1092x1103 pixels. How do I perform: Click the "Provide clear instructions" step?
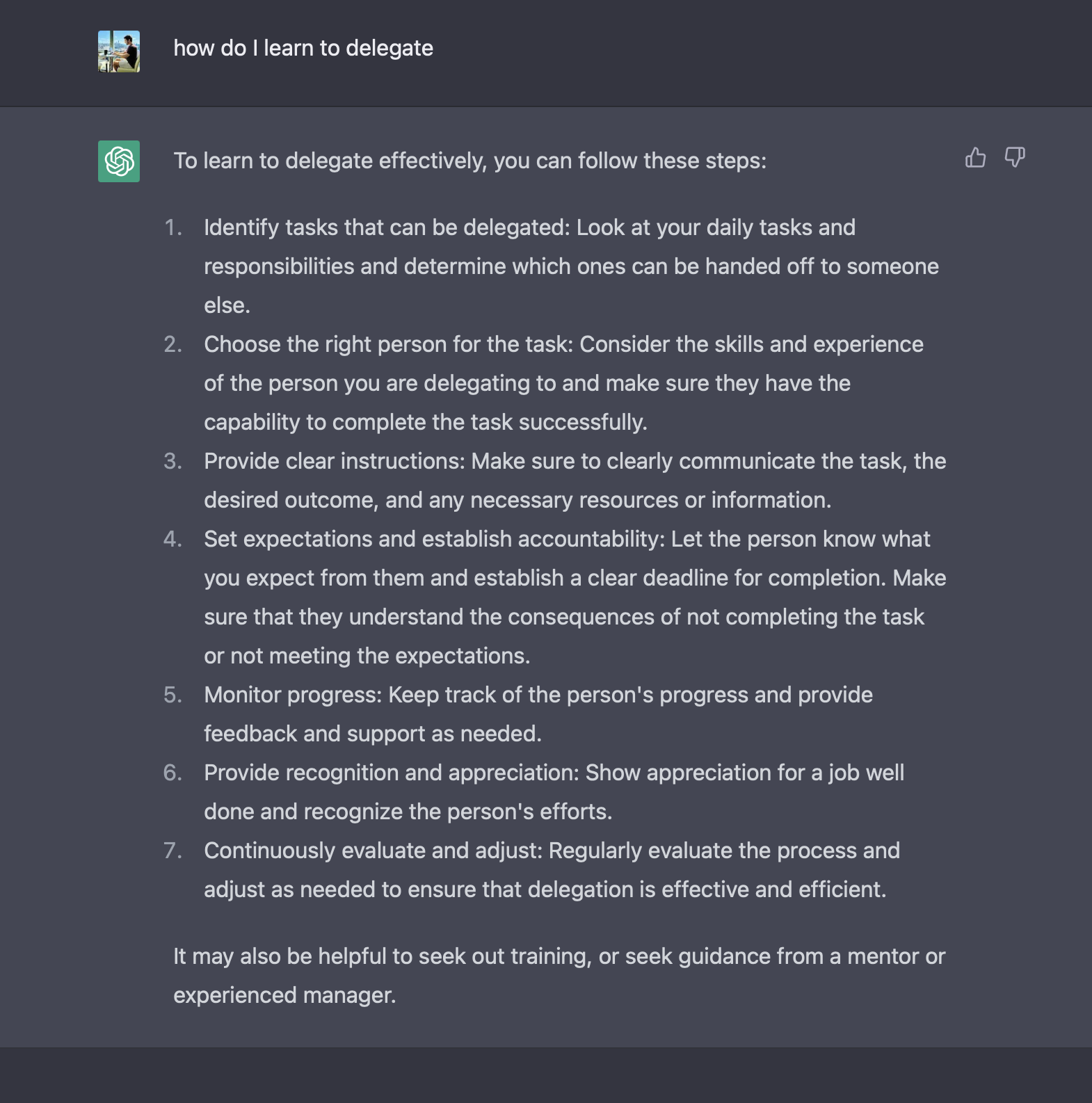575,461
